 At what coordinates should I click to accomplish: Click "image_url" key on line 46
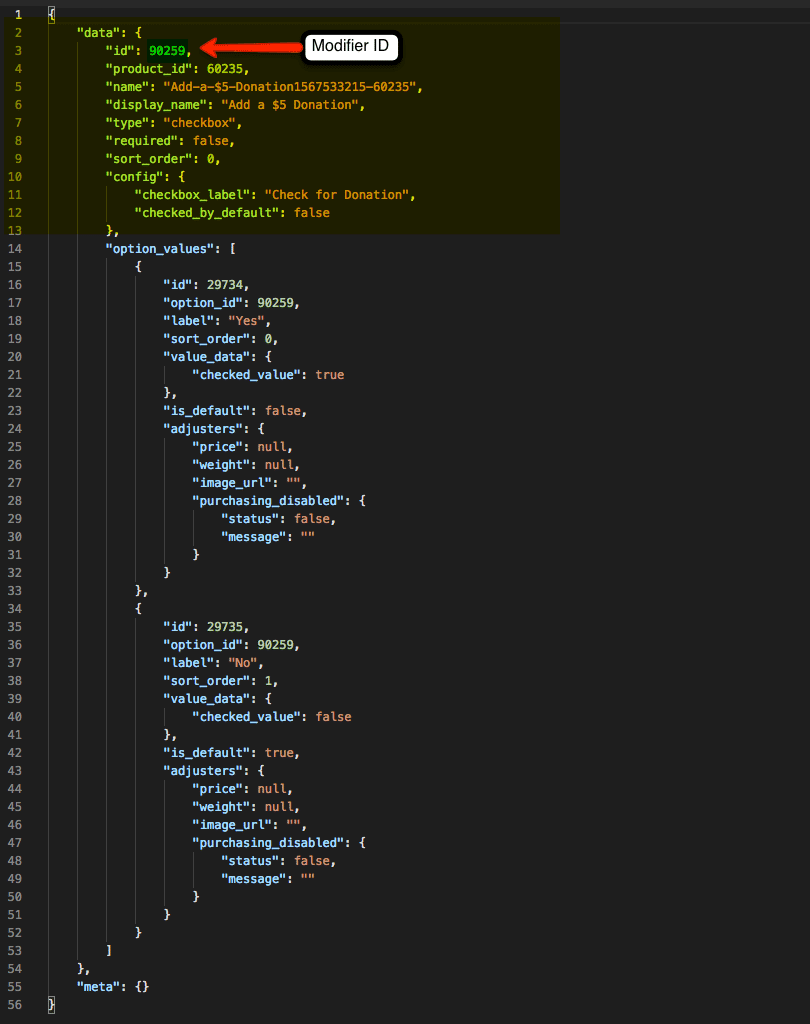click(x=232, y=825)
